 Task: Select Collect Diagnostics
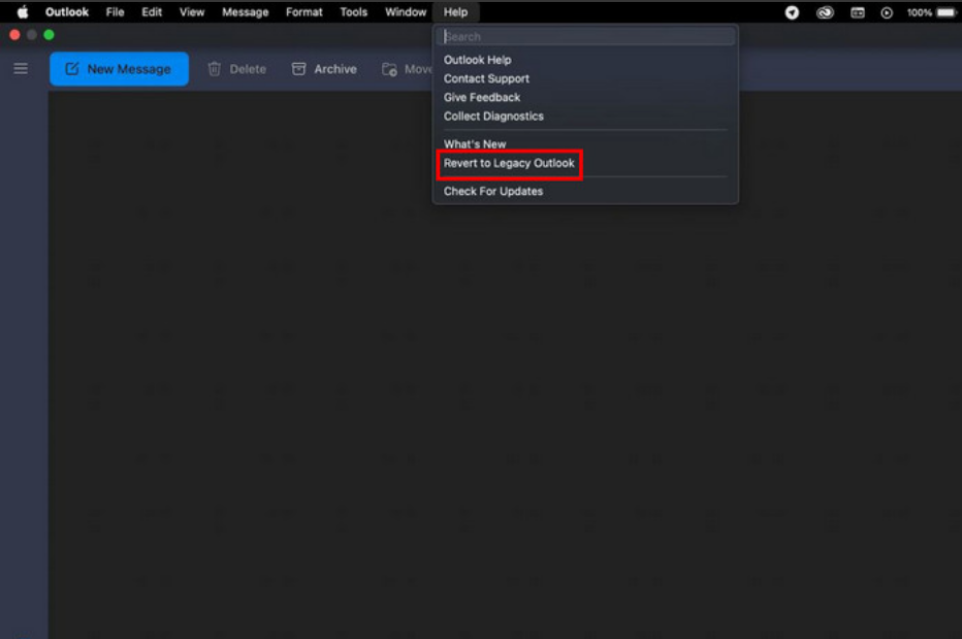(x=494, y=116)
